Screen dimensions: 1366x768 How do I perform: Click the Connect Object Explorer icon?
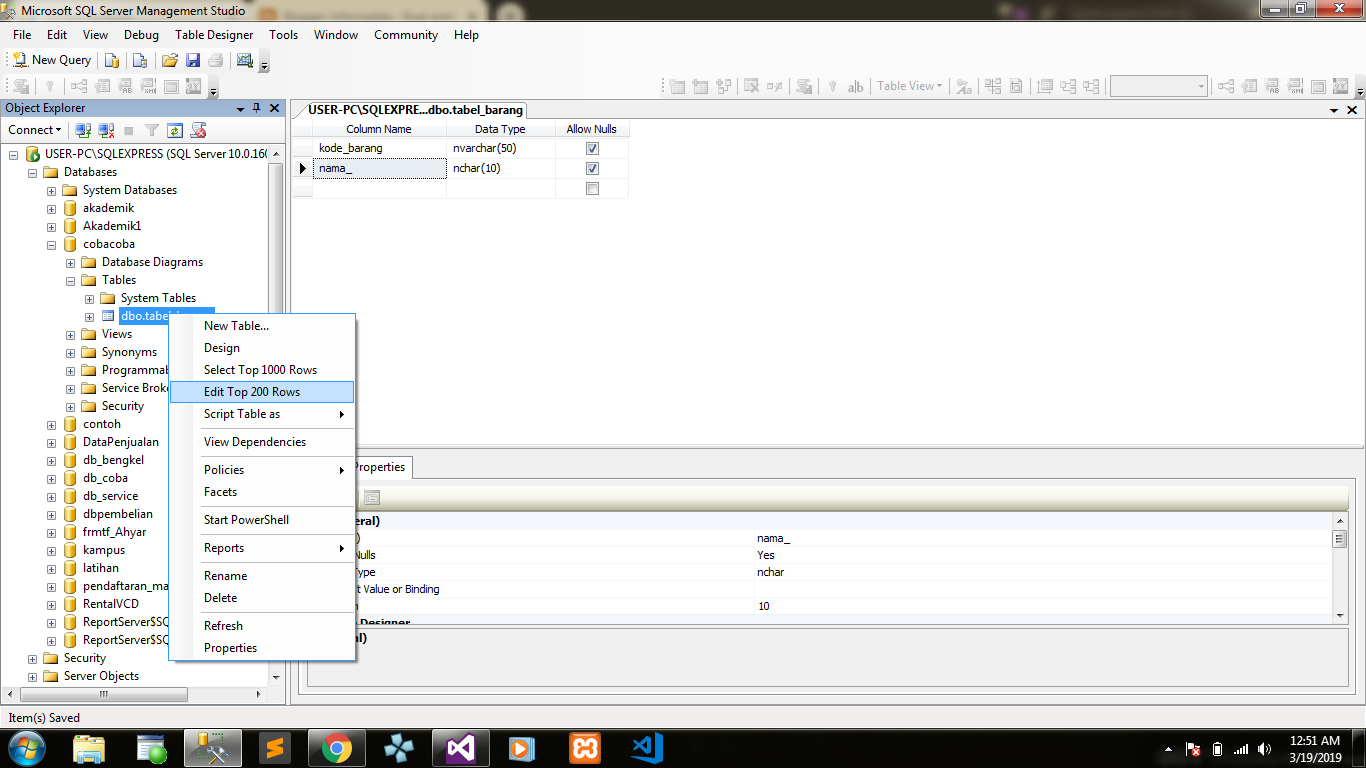click(x=84, y=130)
